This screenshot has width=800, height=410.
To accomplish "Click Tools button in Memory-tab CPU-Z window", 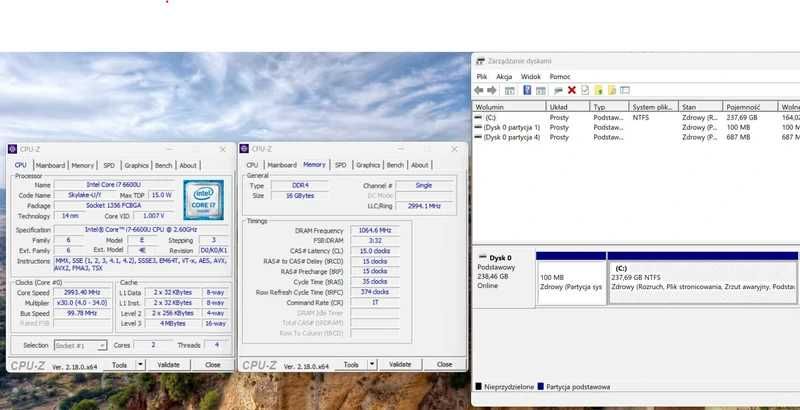I will point(351,364).
